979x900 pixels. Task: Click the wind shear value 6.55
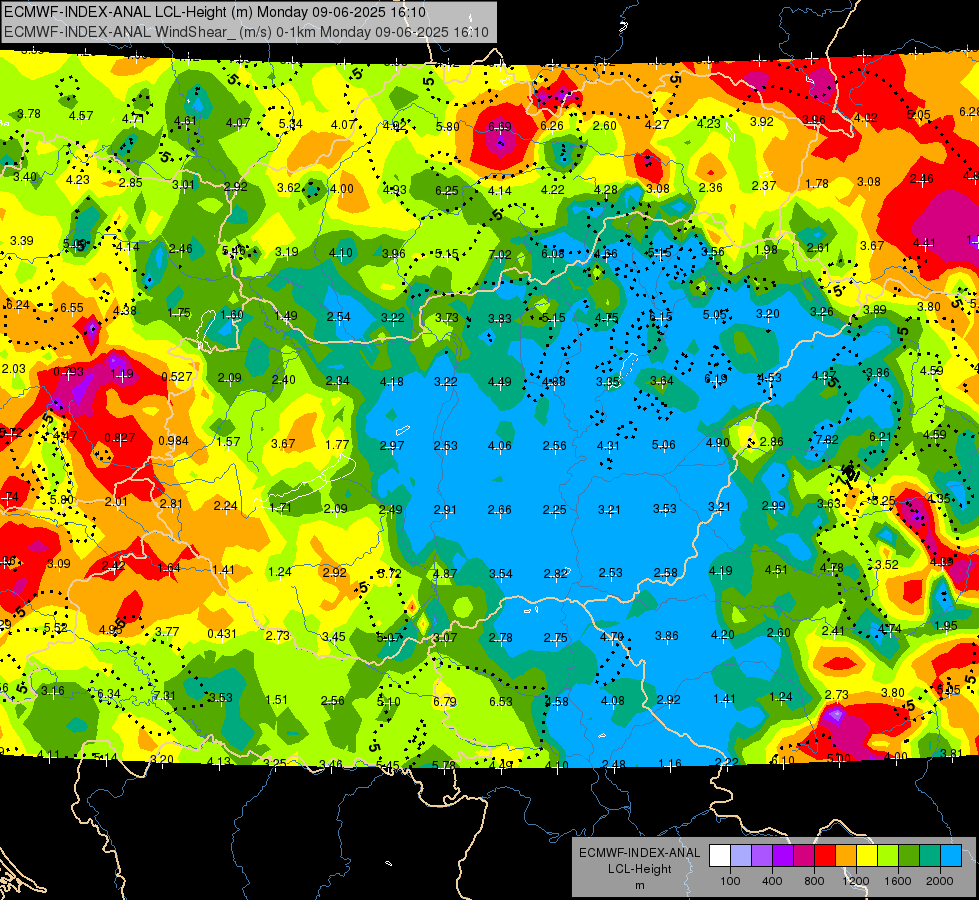[72, 308]
